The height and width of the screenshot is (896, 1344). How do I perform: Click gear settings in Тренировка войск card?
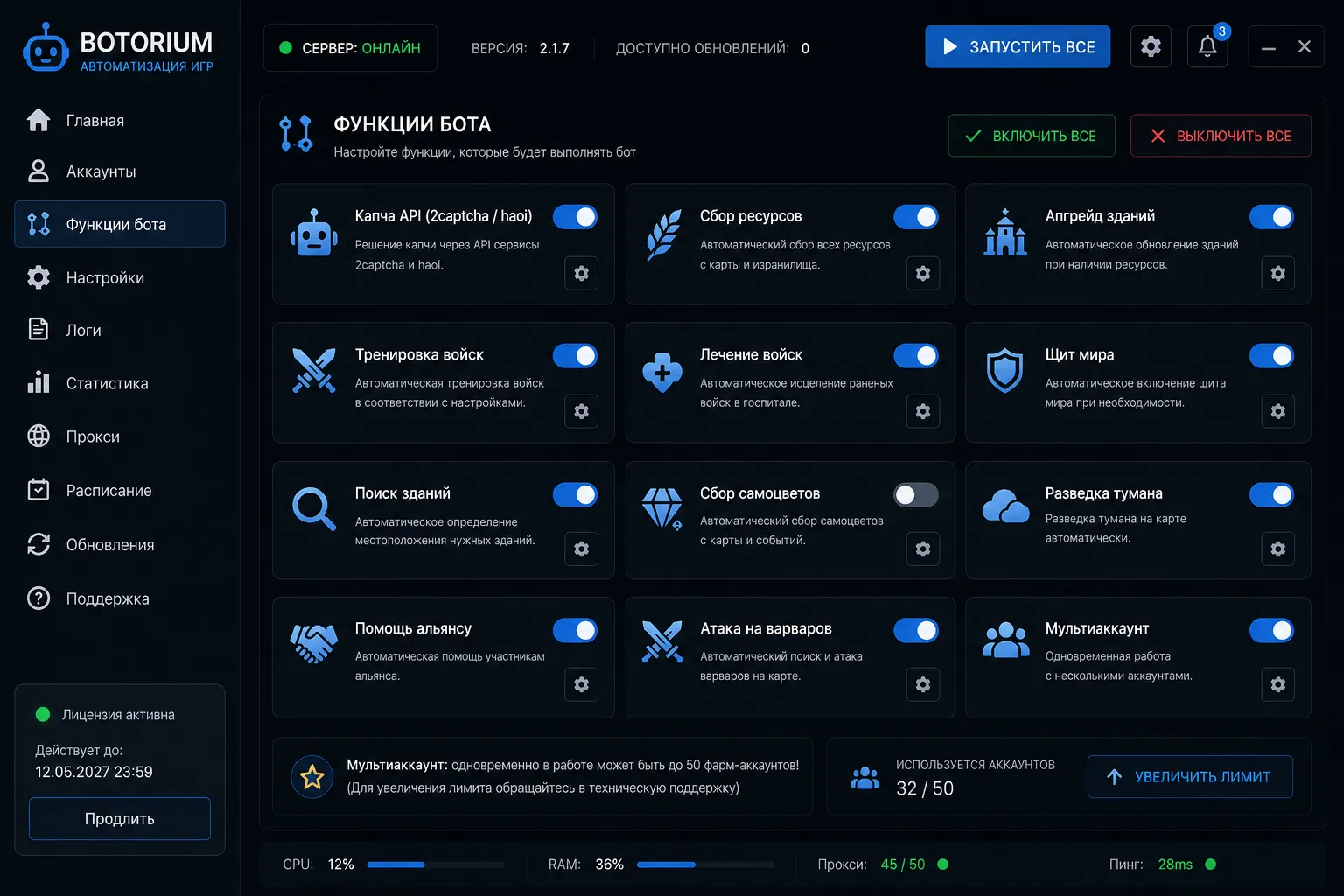click(582, 411)
